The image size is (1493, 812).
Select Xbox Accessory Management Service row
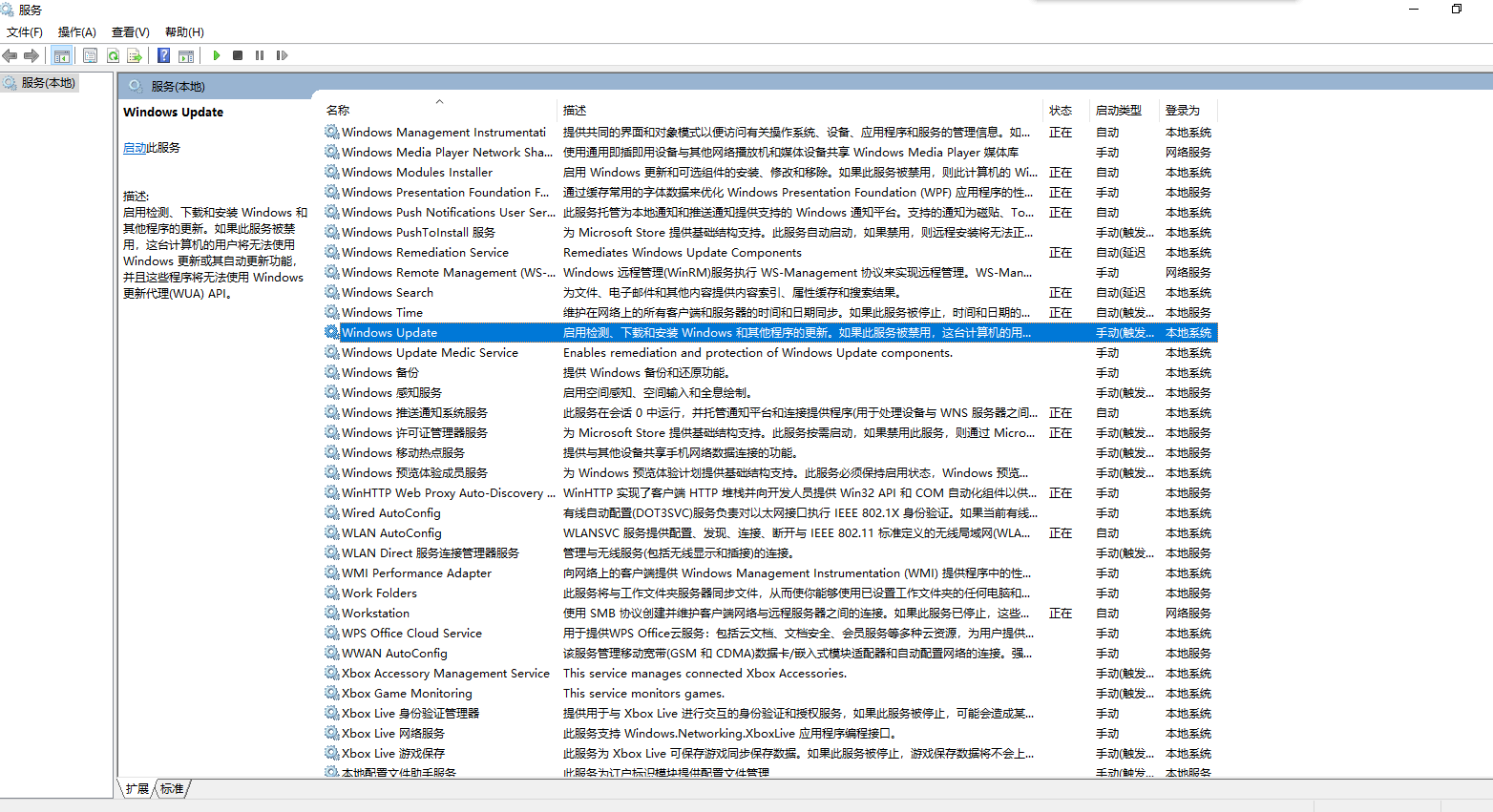(770, 673)
